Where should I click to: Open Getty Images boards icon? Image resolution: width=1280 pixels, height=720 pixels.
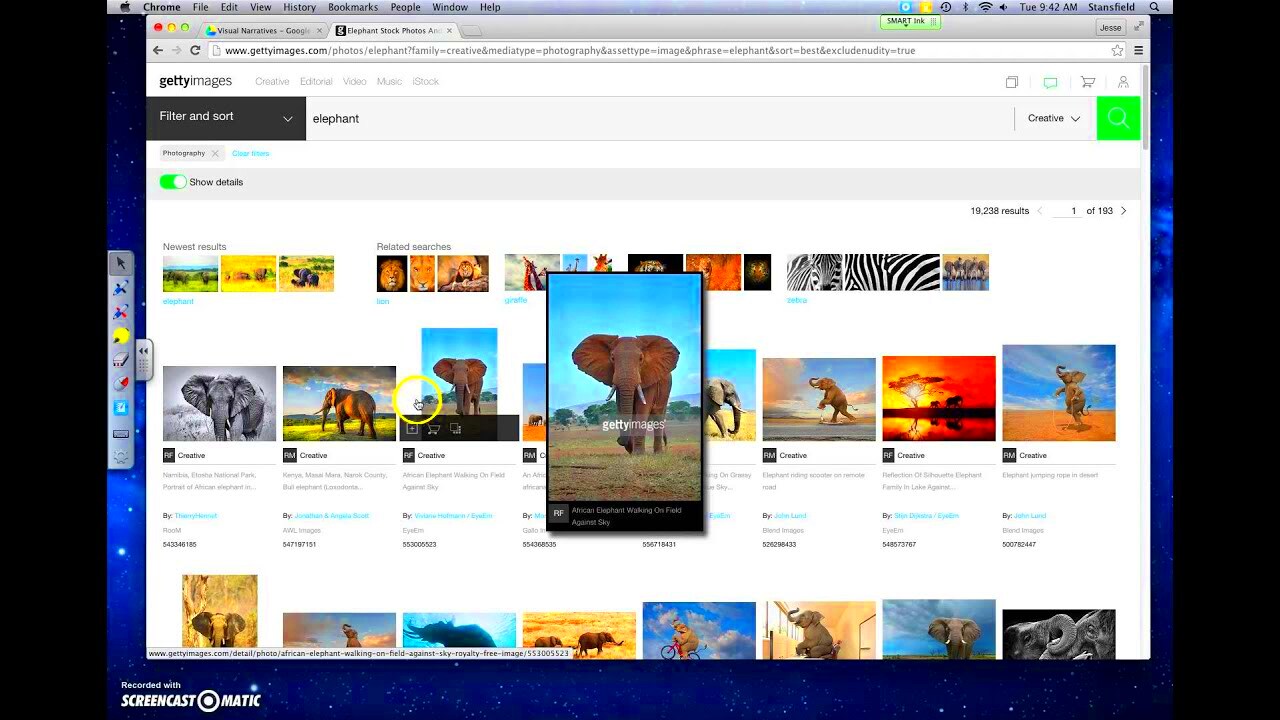tap(1011, 82)
